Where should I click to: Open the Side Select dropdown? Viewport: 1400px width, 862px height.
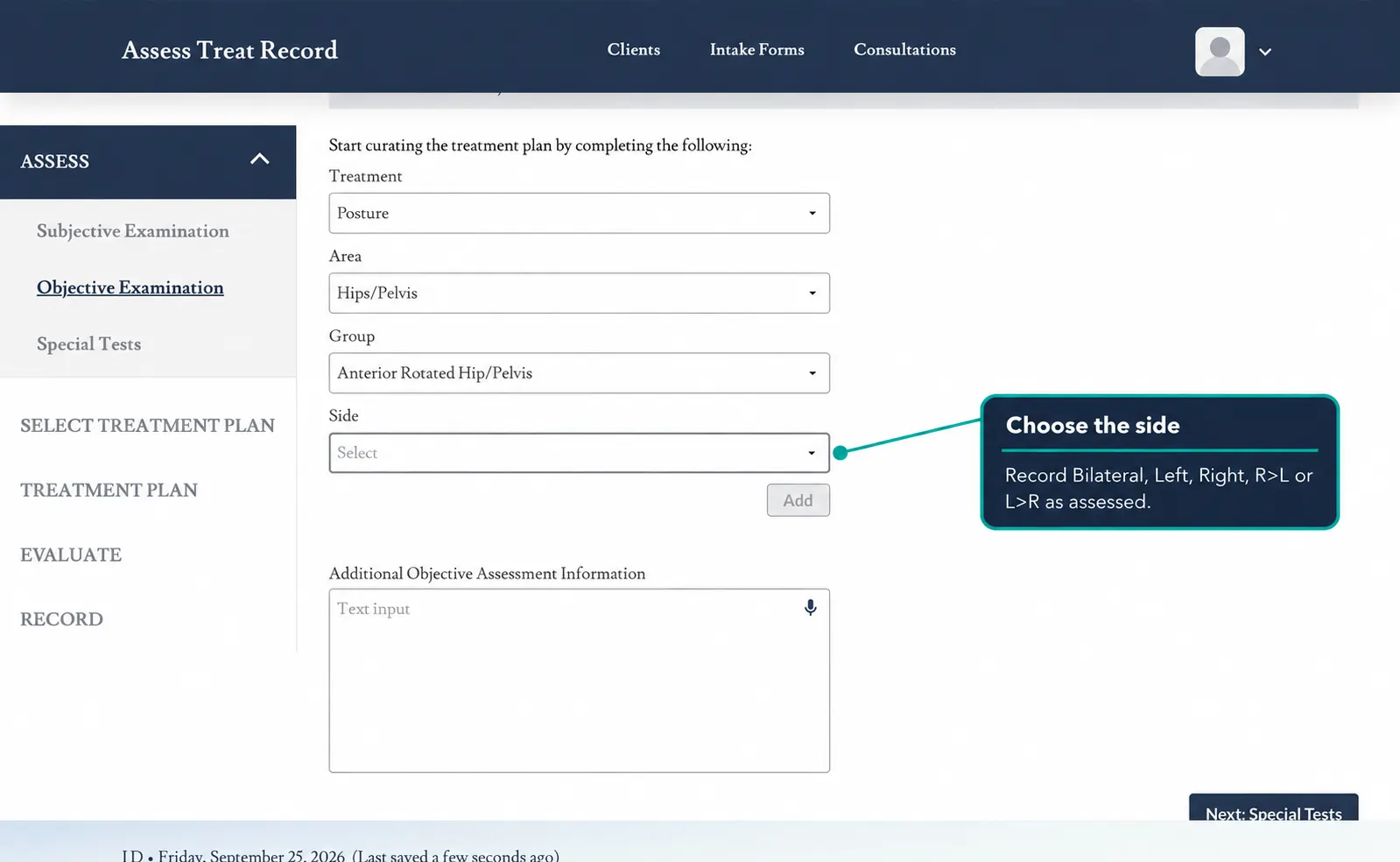(579, 453)
